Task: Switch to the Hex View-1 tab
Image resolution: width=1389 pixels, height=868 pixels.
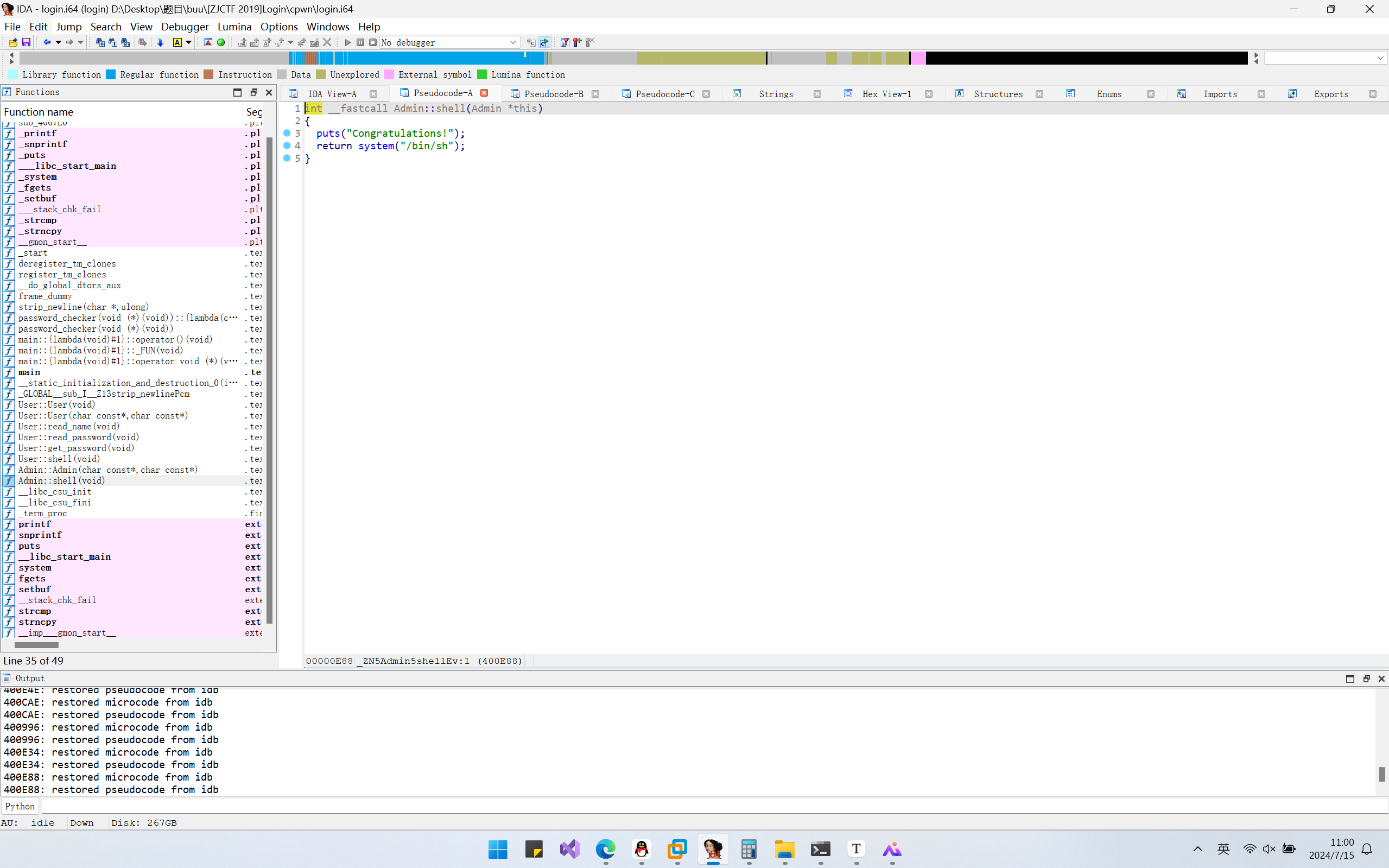Action: [886, 94]
